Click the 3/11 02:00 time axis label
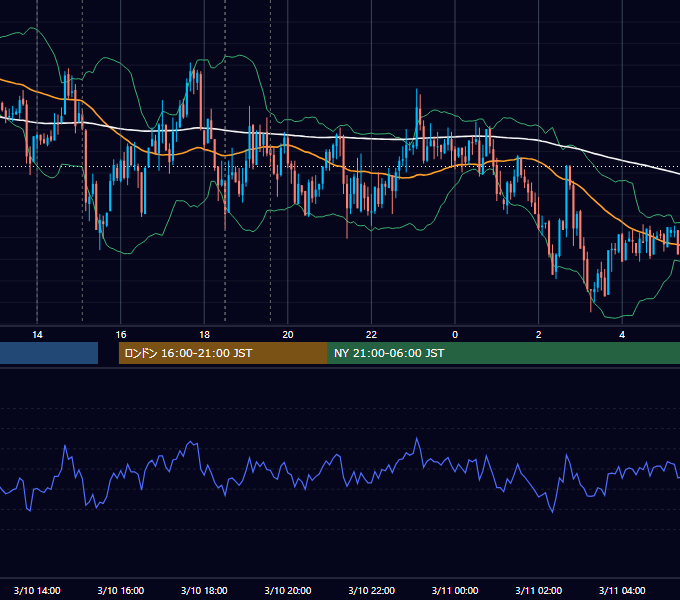Viewport: 680px width, 600px height. tap(539, 590)
